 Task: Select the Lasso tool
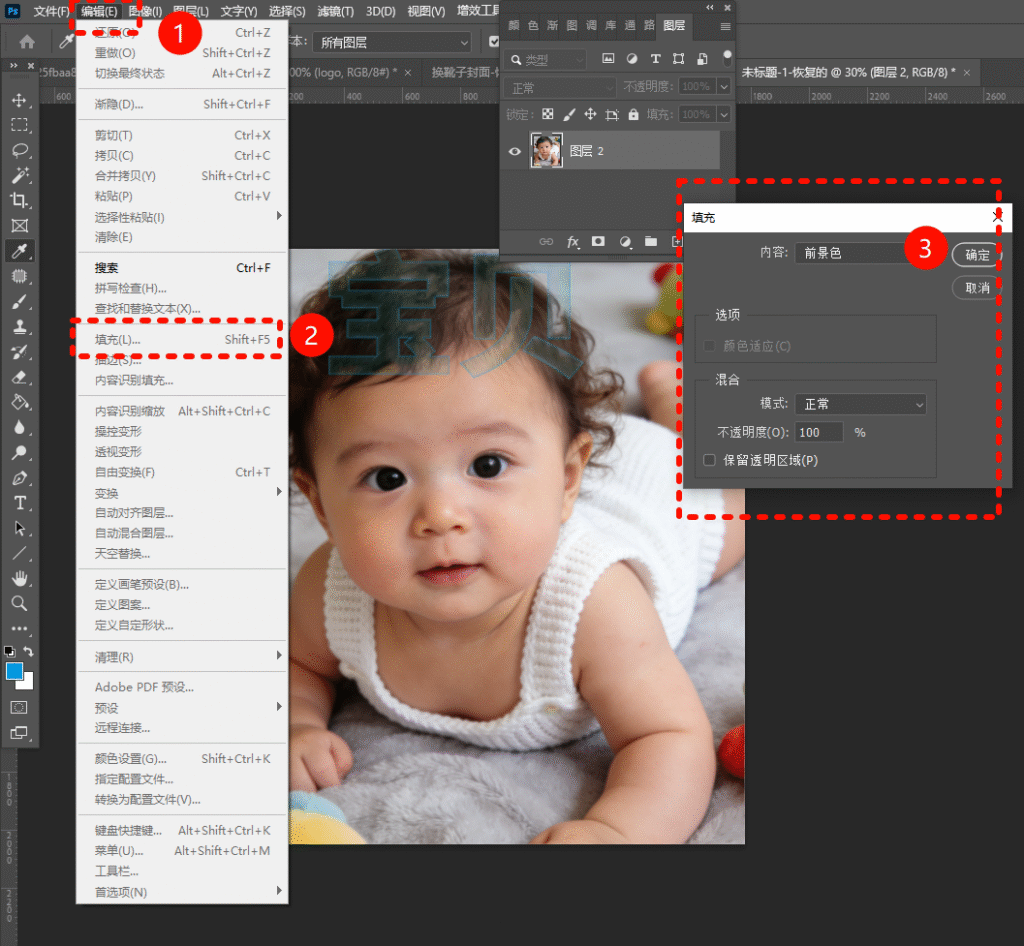pos(19,150)
